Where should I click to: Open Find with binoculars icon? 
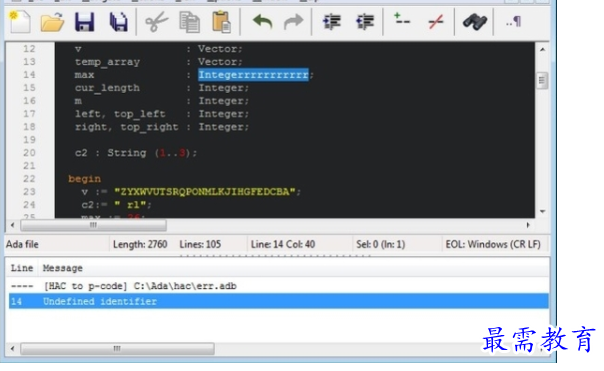click(475, 22)
